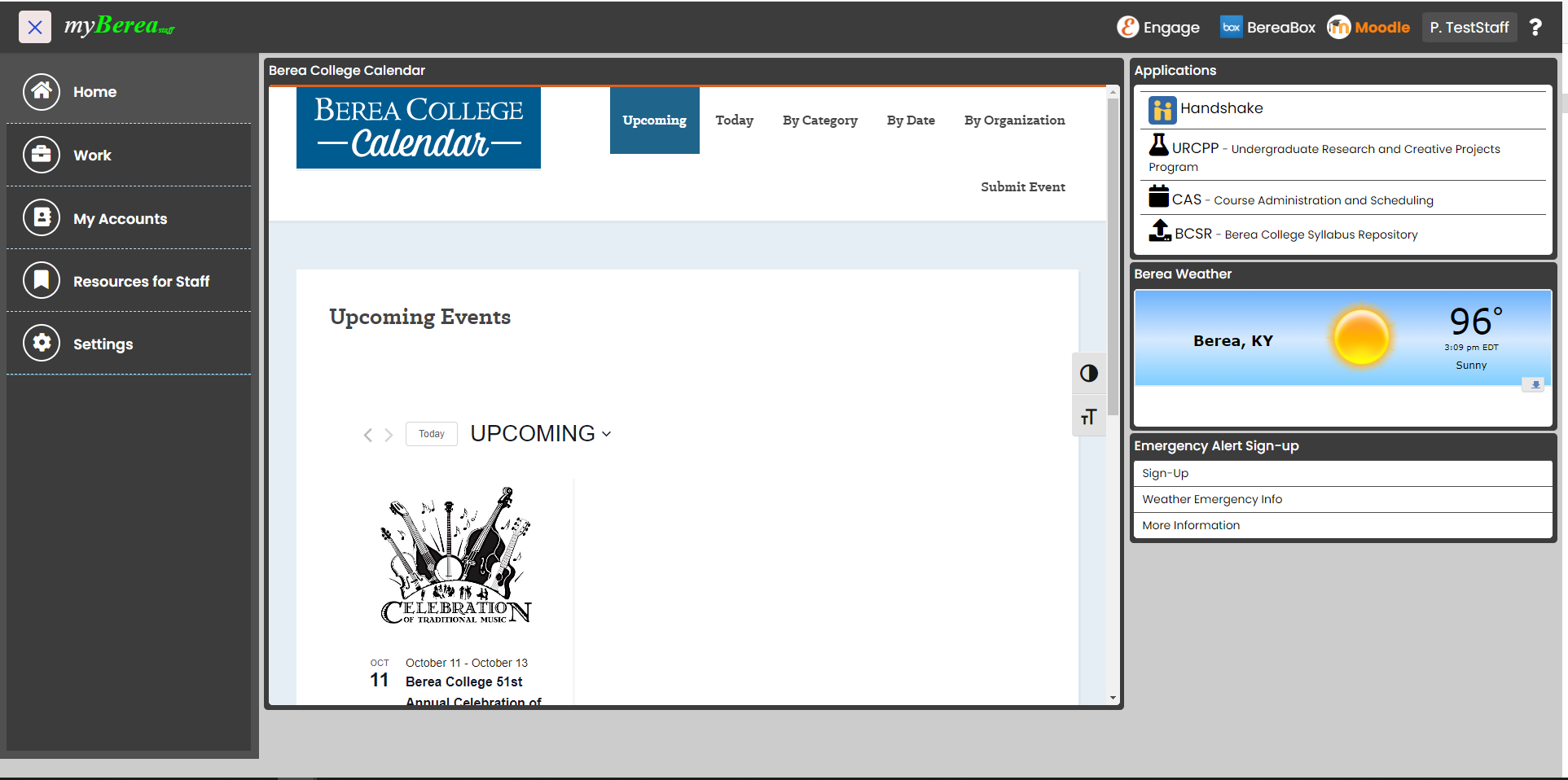Open Resources for Staff bookmark icon

coord(42,281)
